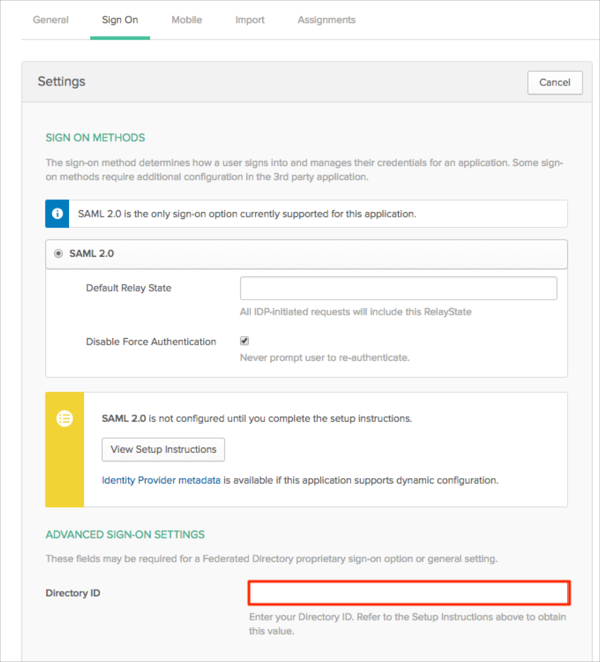Screen dimensions: 600x662
Task: Select the SAML 2.0 radio button
Action: coord(58,254)
